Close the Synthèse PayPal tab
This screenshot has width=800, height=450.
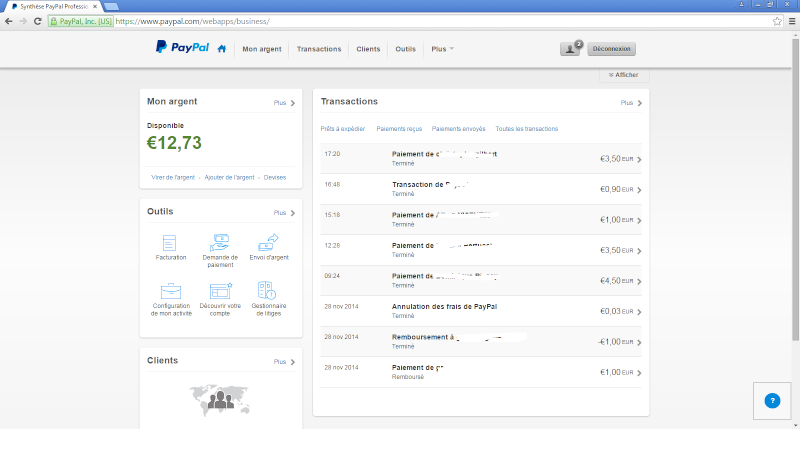coord(95,7)
